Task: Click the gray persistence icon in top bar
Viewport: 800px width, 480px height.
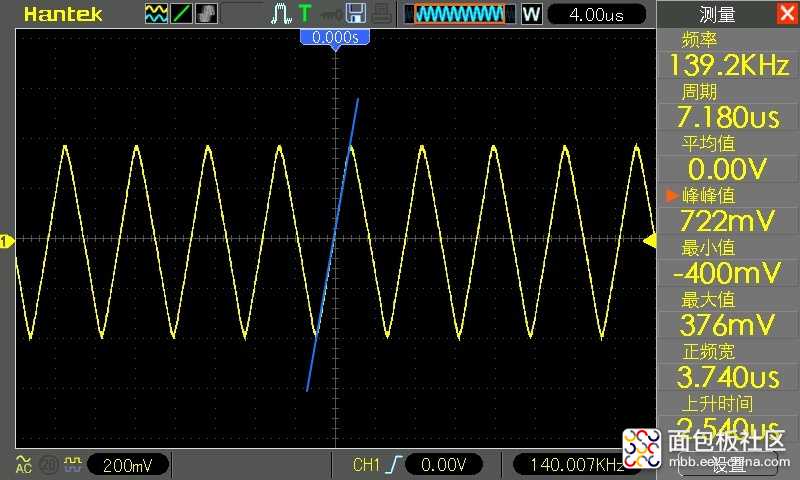Action: tap(206, 14)
